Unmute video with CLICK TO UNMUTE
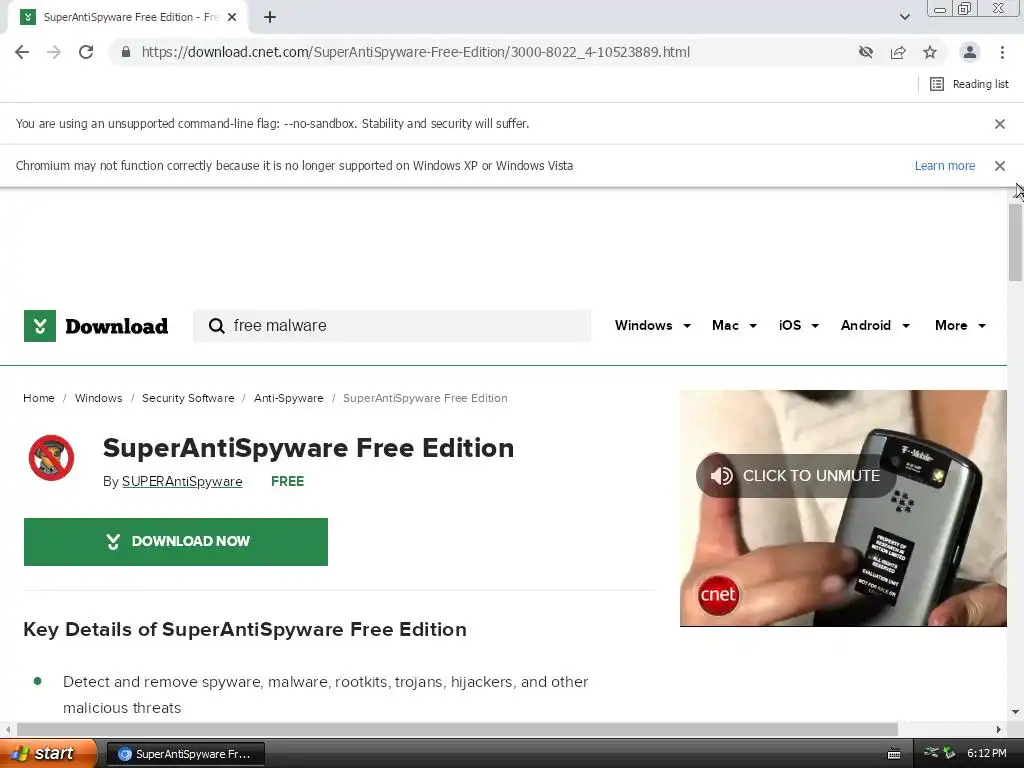The image size is (1024, 768). pyautogui.click(x=795, y=476)
